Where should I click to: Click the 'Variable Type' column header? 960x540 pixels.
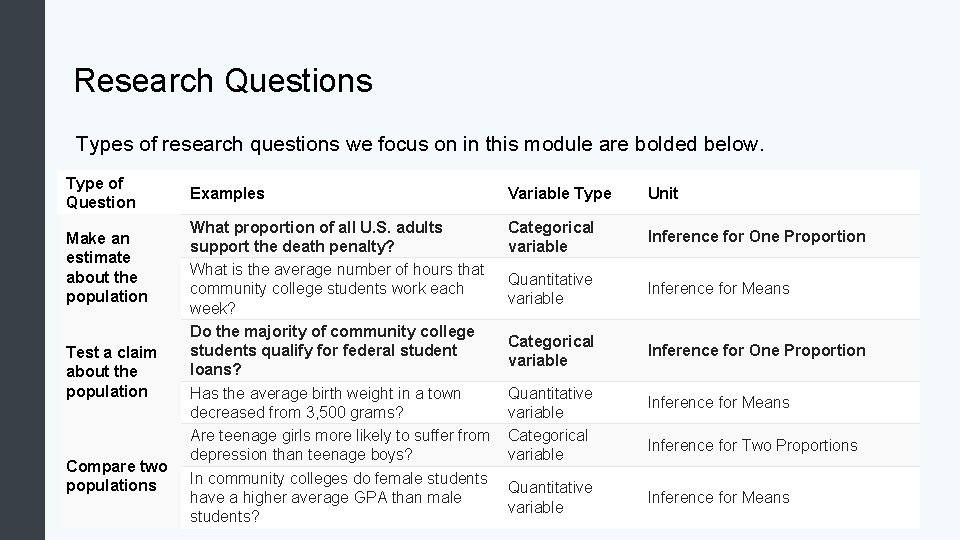tap(559, 193)
